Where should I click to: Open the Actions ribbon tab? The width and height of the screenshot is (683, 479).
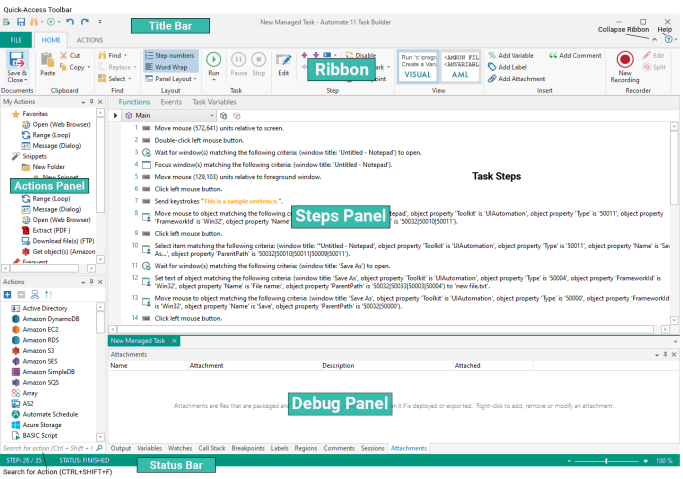pos(90,40)
